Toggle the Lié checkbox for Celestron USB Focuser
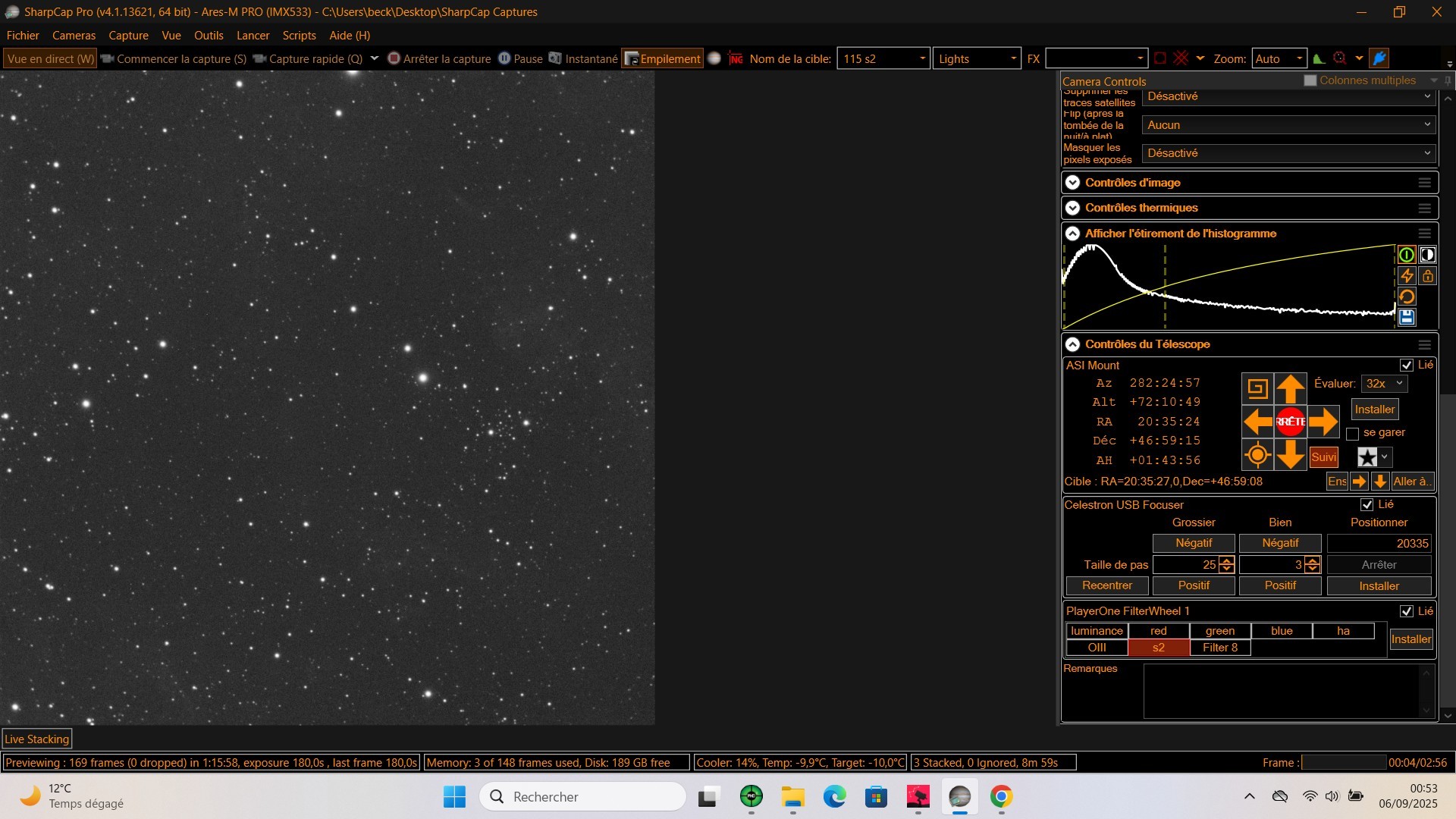The height and width of the screenshot is (819, 1456). [x=1367, y=505]
